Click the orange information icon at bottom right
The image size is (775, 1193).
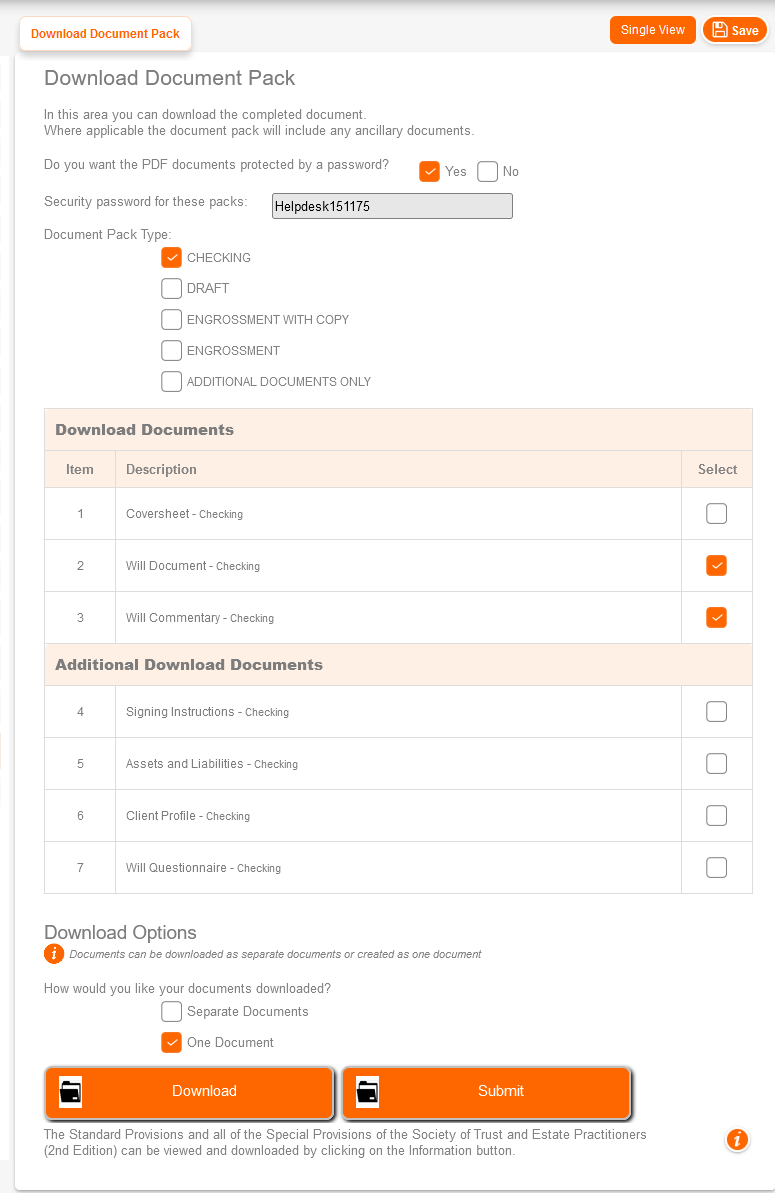(x=737, y=1139)
